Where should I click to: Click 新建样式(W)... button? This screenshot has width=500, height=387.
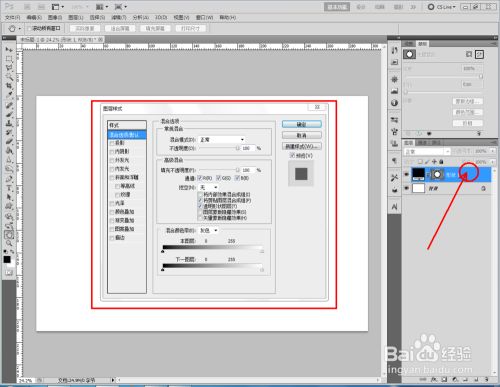pyautogui.click(x=302, y=146)
